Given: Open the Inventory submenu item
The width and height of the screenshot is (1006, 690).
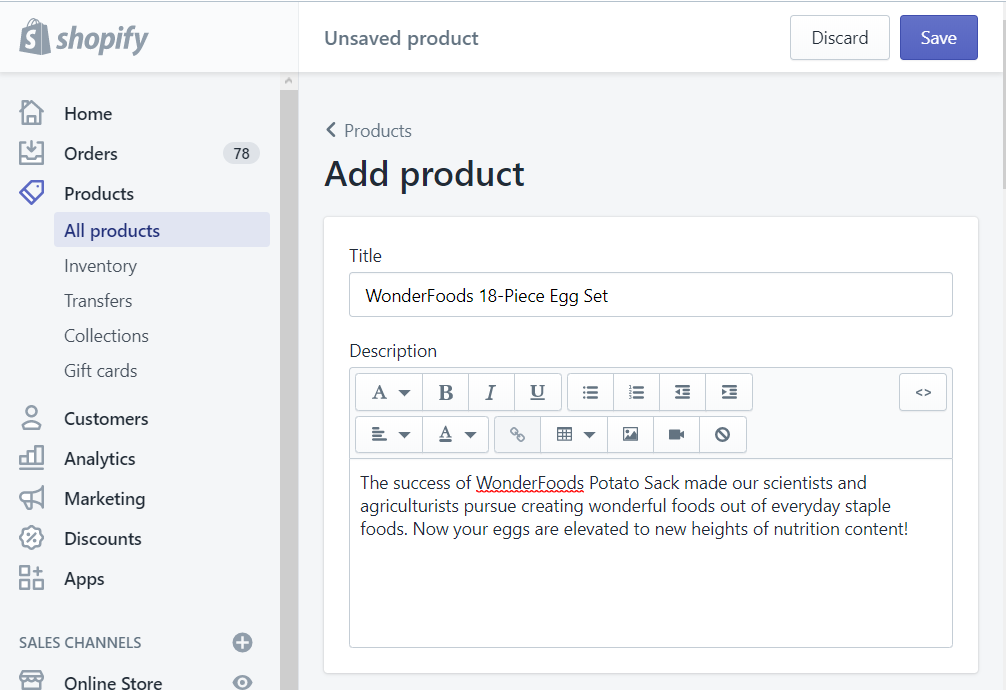Looking at the screenshot, I should [x=100, y=266].
